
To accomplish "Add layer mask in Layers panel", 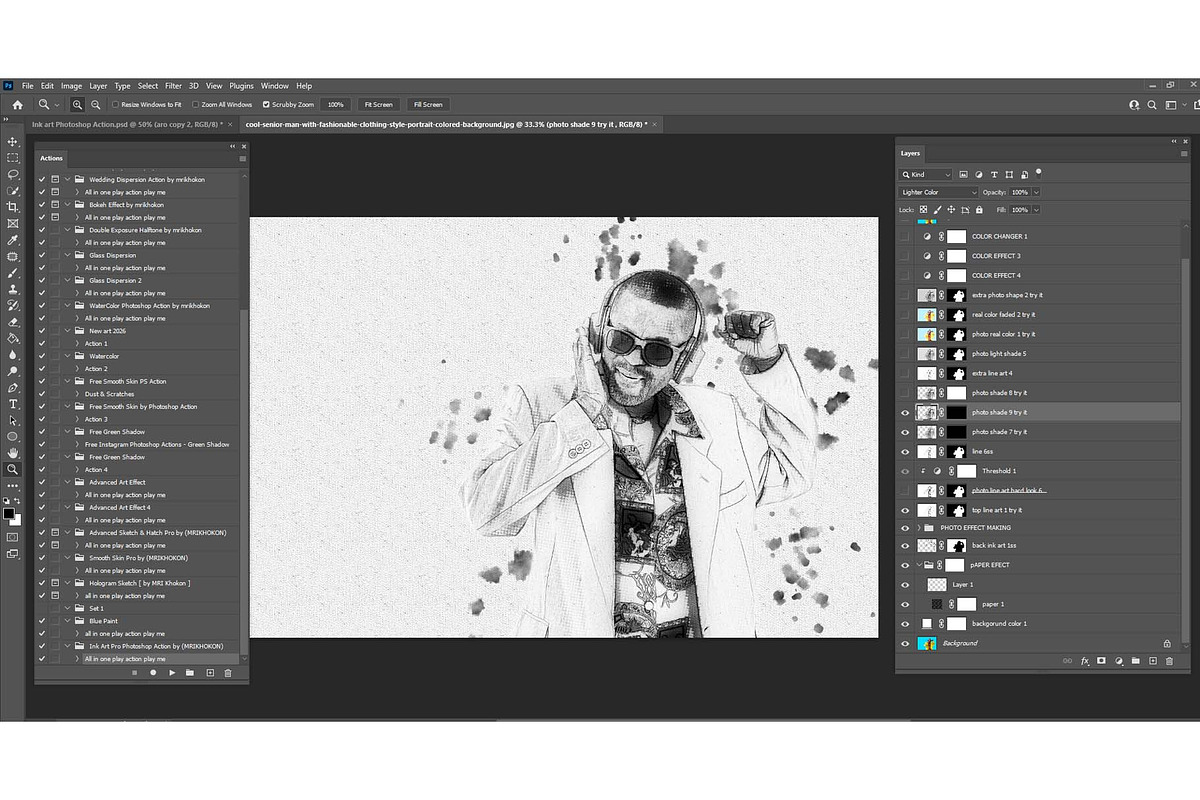I will tap(1101, 661).
